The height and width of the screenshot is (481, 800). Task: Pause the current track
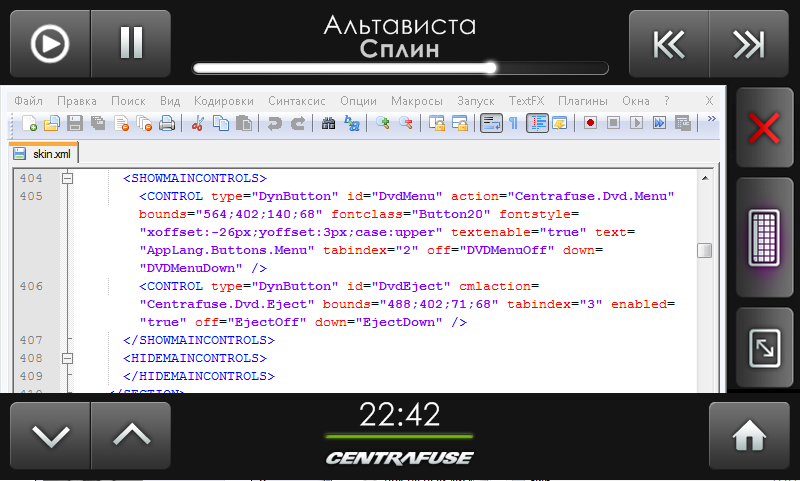pos(131,43)
